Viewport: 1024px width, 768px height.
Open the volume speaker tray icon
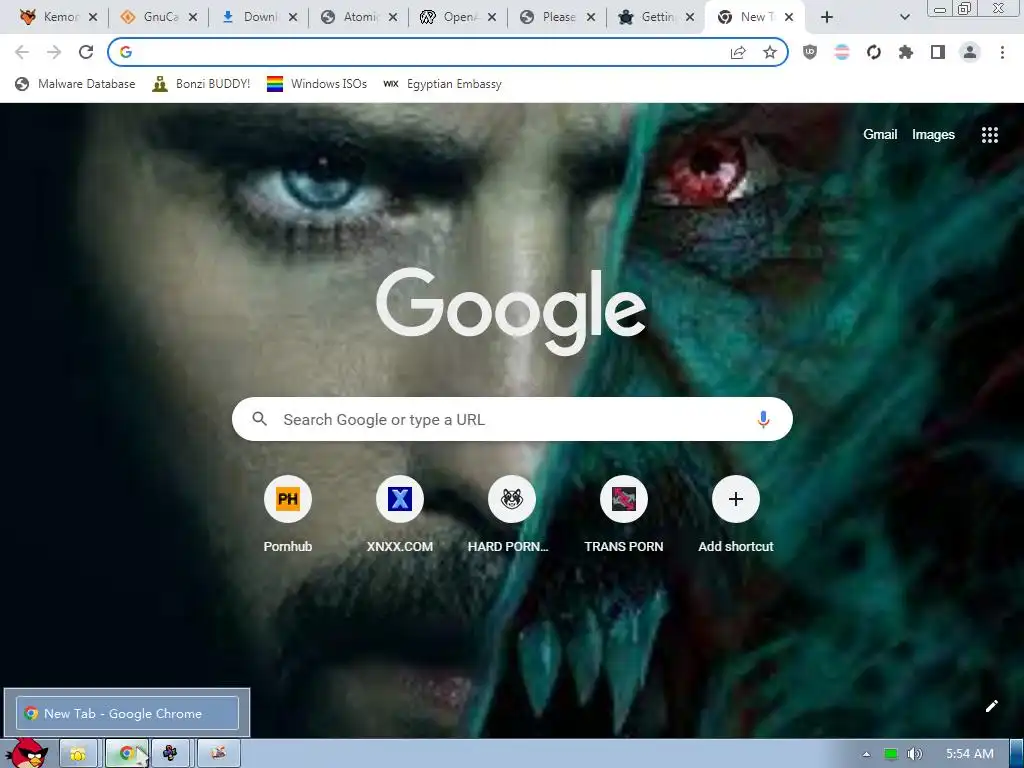pos(915,754)
